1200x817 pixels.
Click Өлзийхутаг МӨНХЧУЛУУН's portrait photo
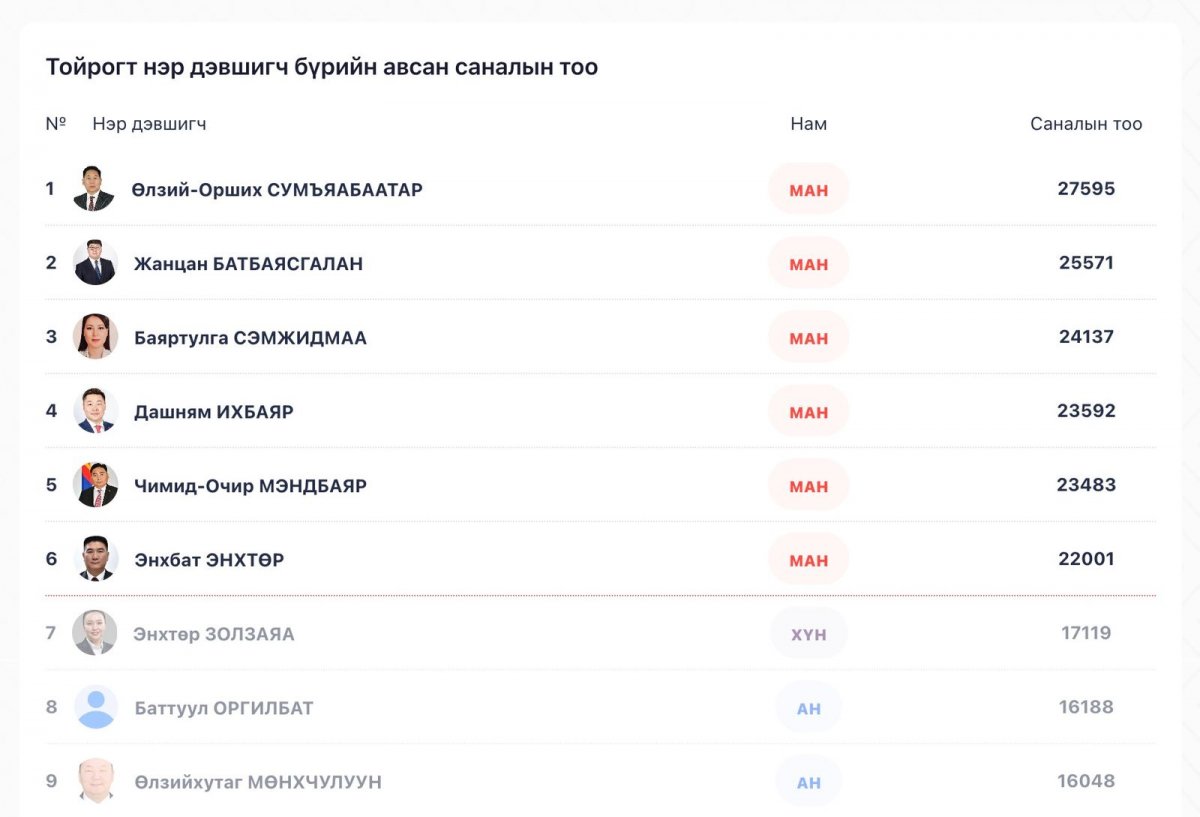point(95,781)
